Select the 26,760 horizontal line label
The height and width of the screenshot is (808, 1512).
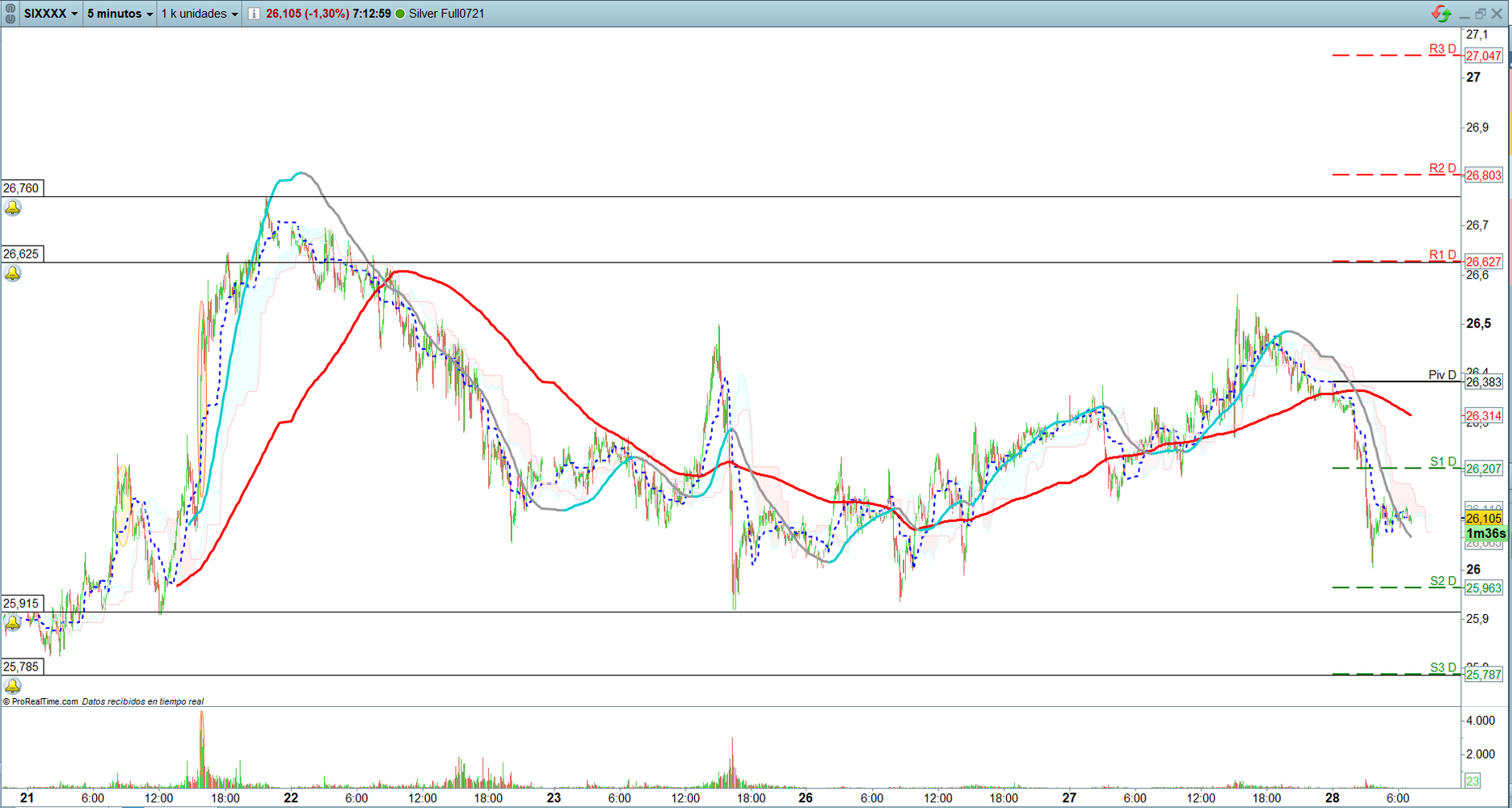point(22,188)
